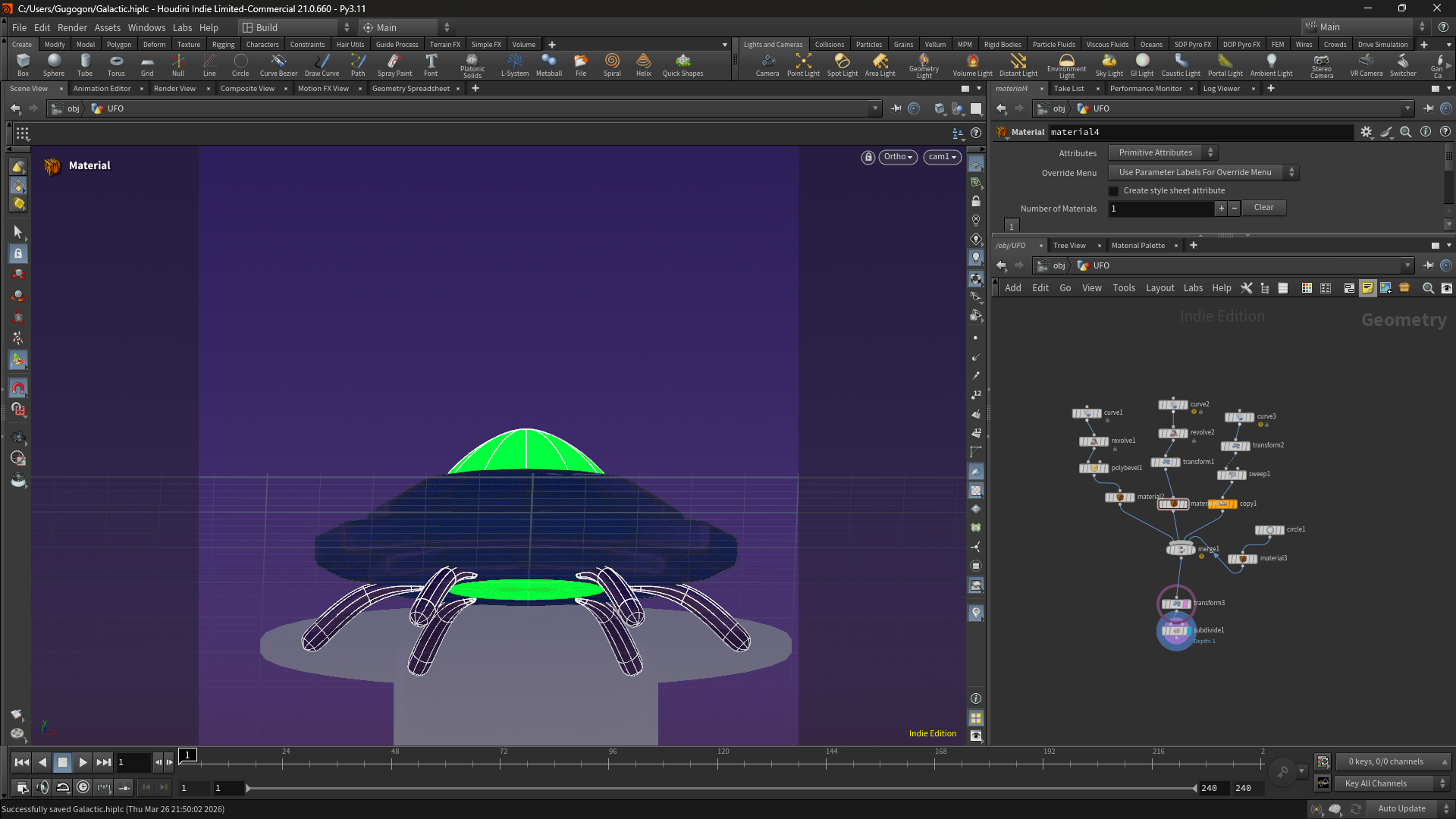
Task: Create a Distant Light
Action: click(1018, 64)
